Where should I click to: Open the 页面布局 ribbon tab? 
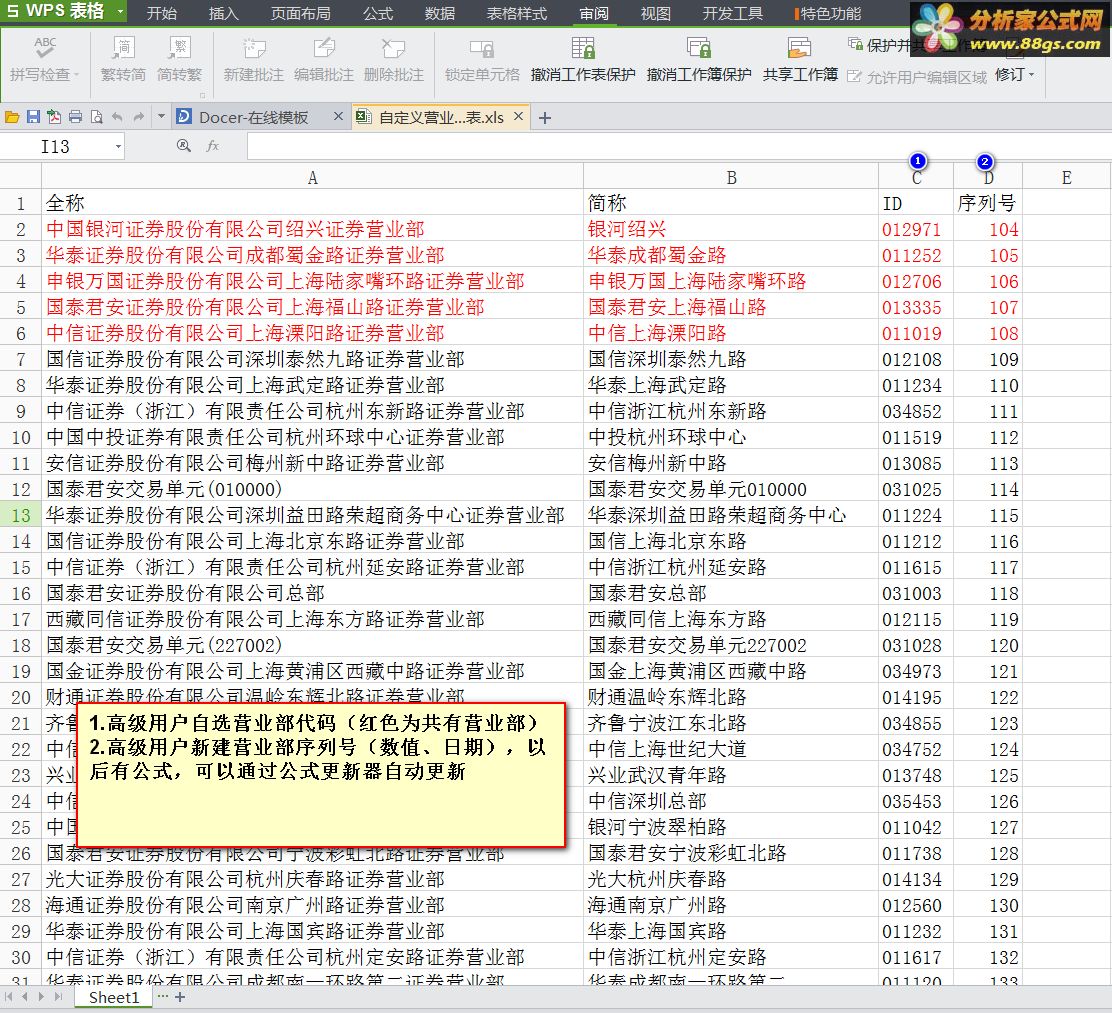(301, 13)
